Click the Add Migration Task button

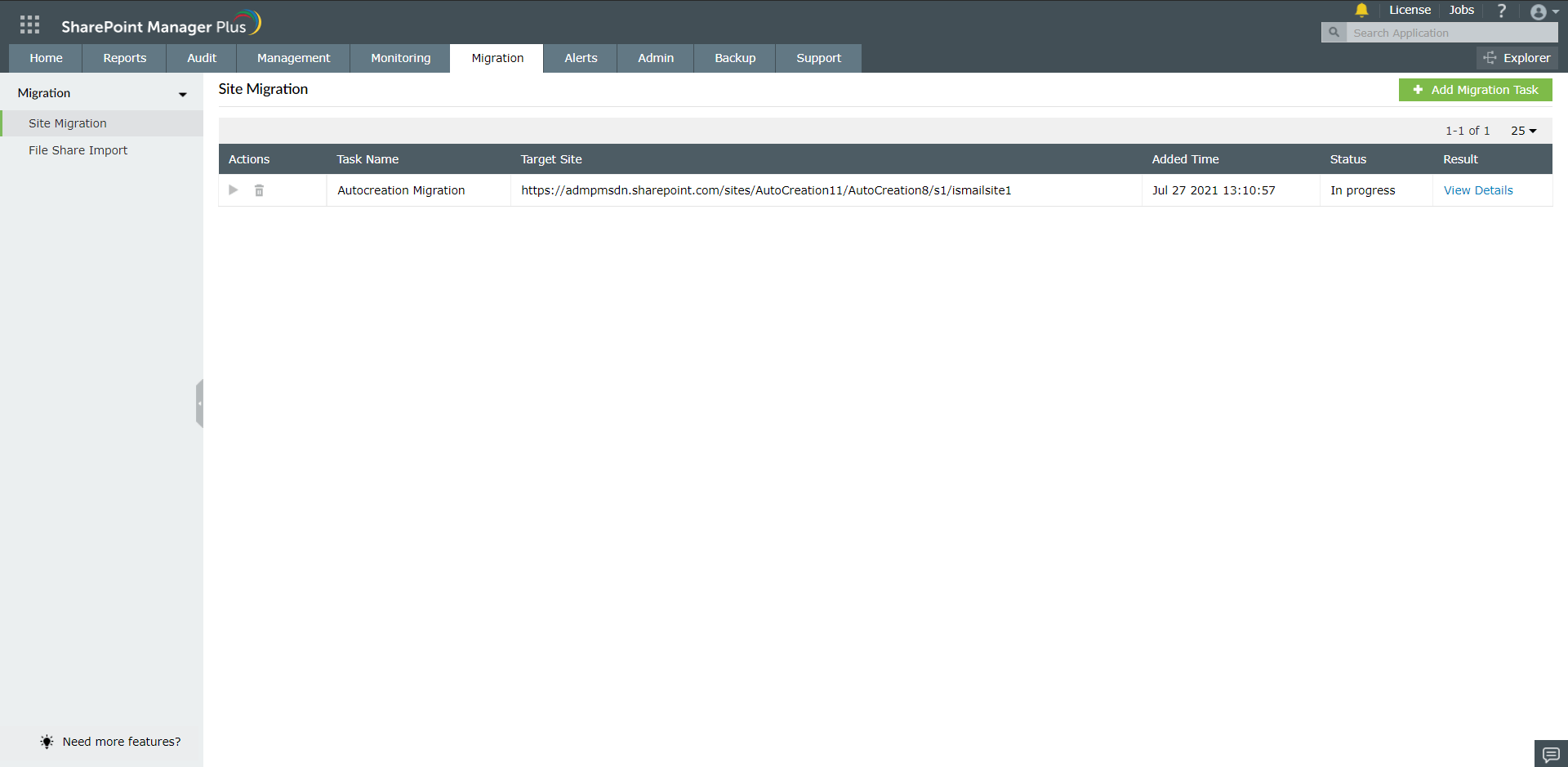tap(1475, 90)
